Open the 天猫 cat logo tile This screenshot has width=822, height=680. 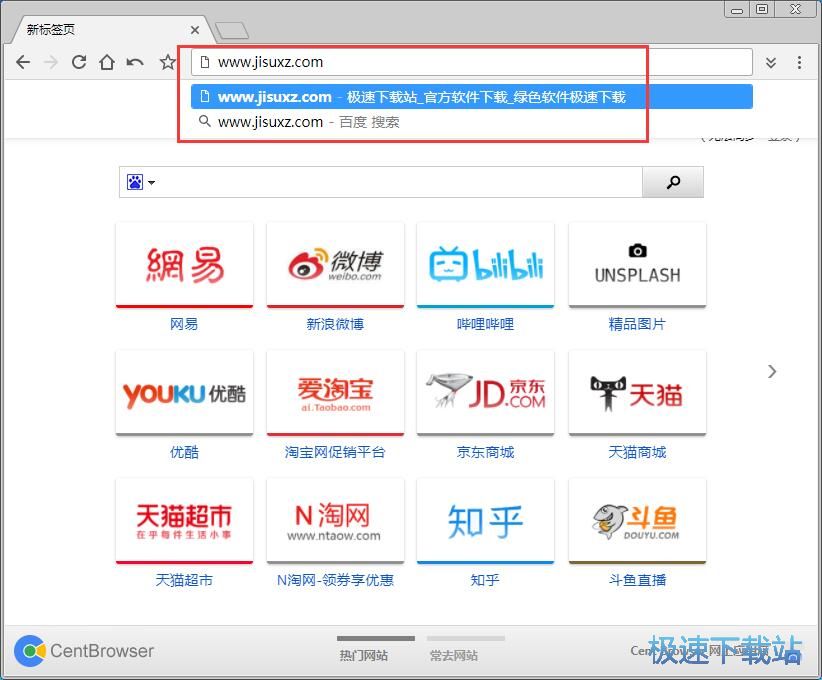pos(637,393)
